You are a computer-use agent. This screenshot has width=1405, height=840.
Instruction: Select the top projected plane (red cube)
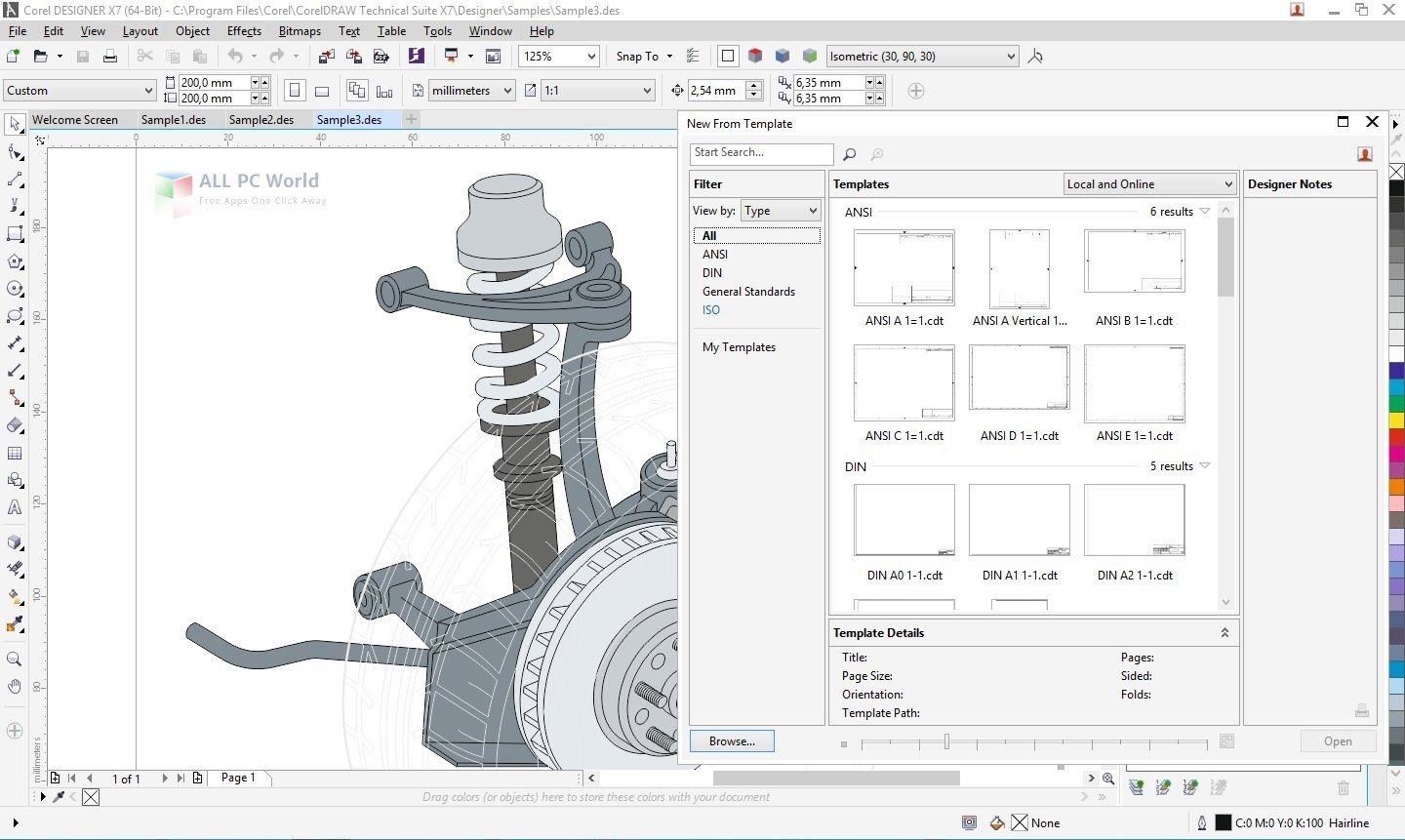(755, 57)
